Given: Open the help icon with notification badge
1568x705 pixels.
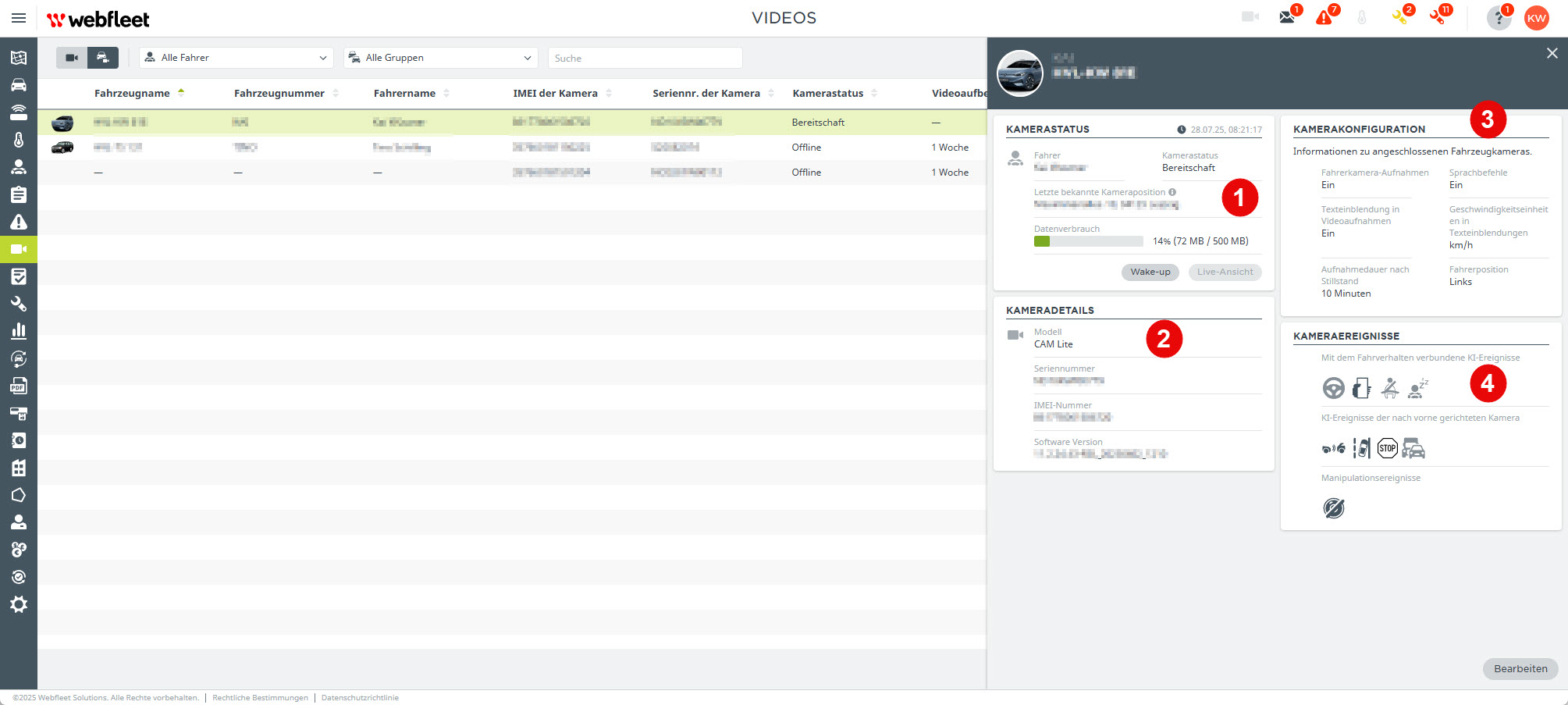Looking at the screenshot, I should (1497, 17).
